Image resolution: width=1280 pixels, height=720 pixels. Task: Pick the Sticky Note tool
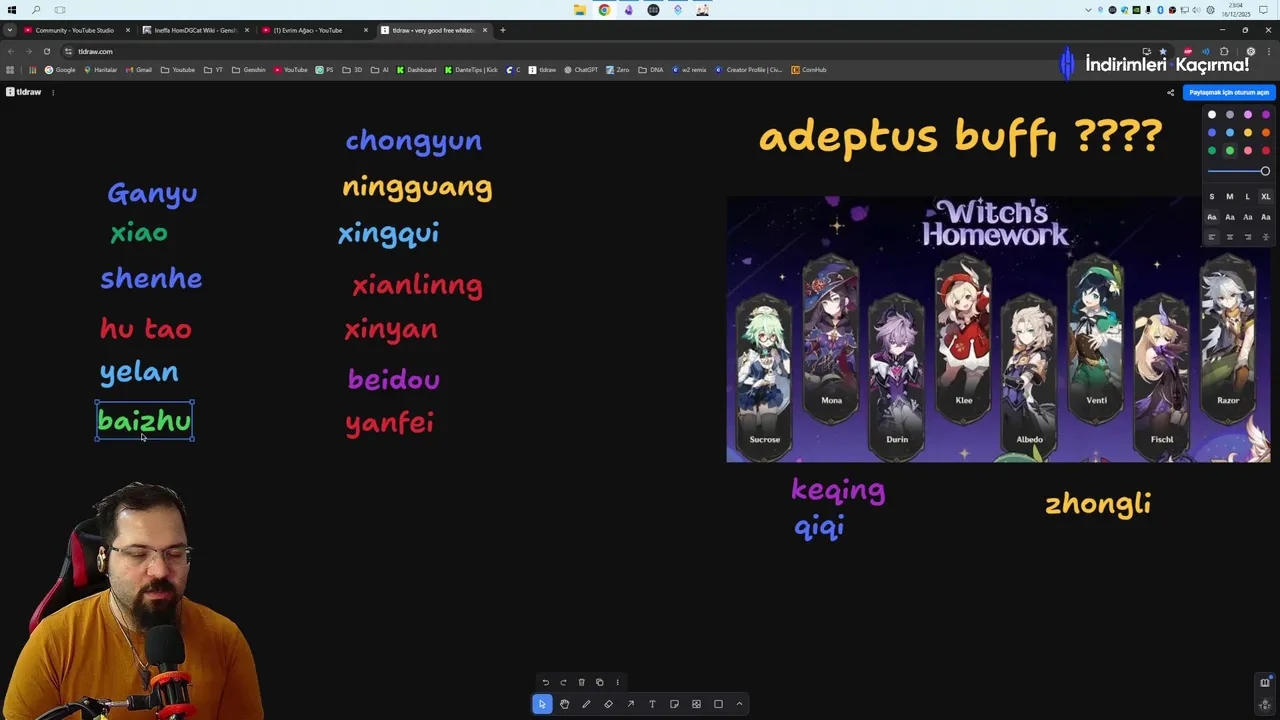click(674, 704)
